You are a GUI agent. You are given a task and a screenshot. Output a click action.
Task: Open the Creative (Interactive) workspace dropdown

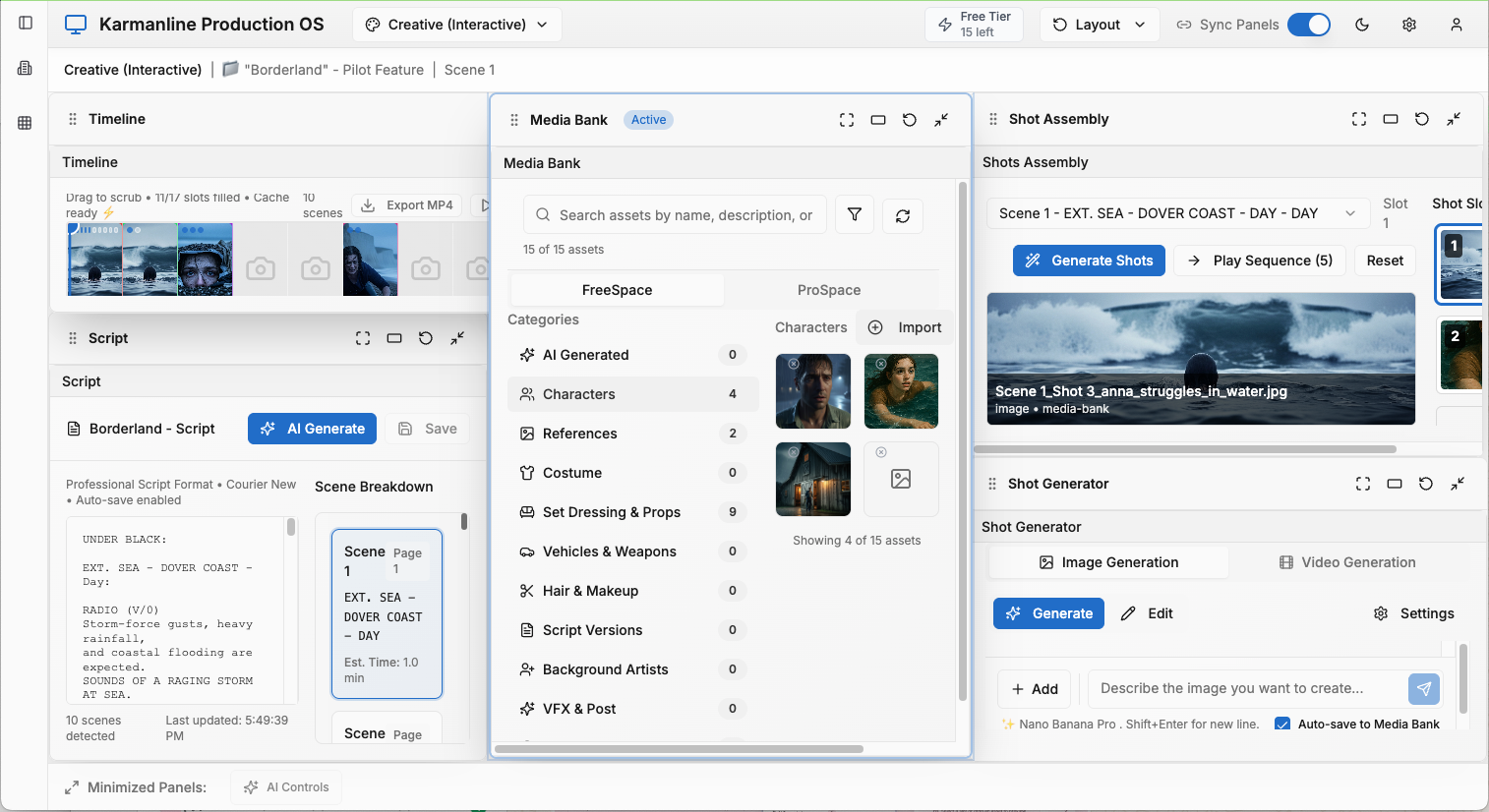point(456,24)
